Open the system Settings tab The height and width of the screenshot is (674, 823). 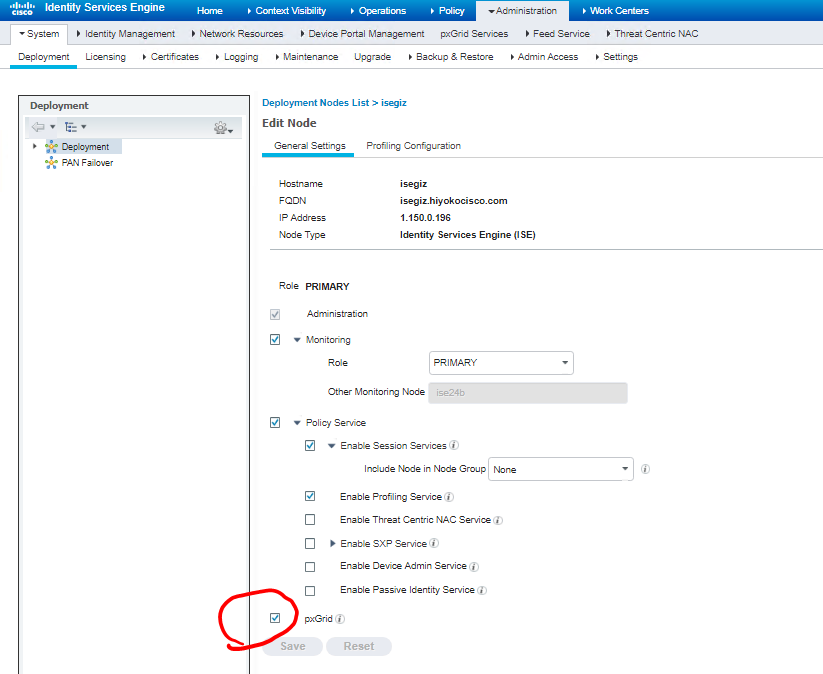(617, 57)
